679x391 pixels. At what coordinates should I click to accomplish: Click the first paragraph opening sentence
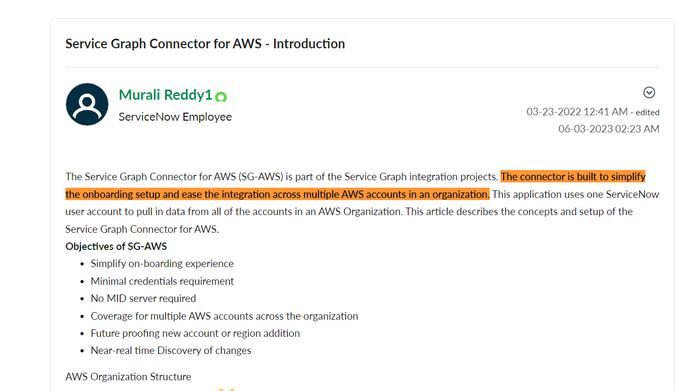tap(281, 177)
